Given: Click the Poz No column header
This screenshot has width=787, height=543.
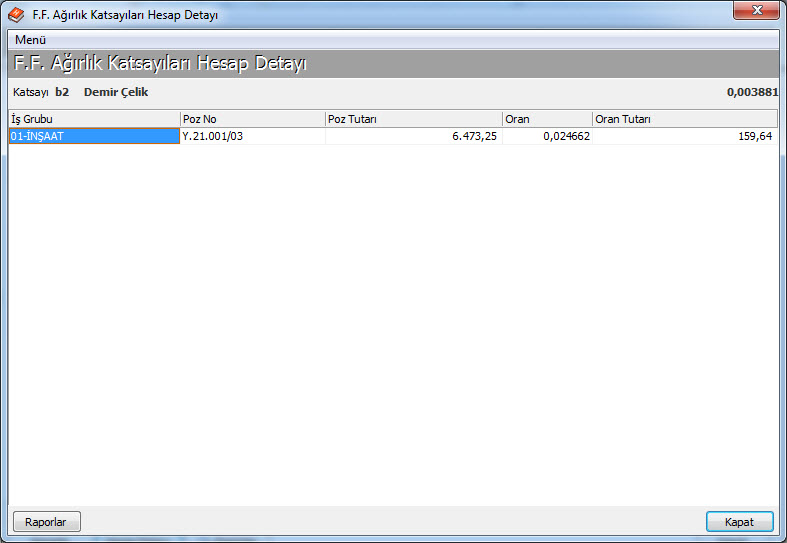Looking at the screenshot, I should (252, 119).
